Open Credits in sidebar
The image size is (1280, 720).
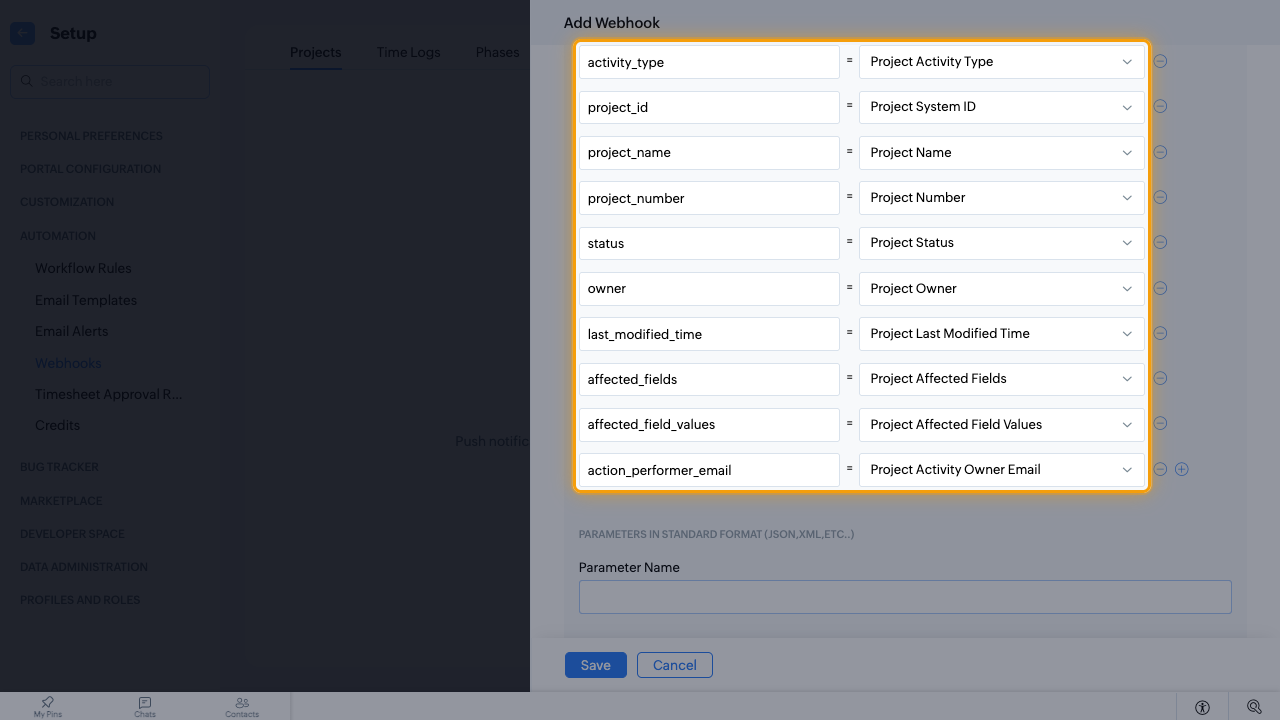click(57, 425)
